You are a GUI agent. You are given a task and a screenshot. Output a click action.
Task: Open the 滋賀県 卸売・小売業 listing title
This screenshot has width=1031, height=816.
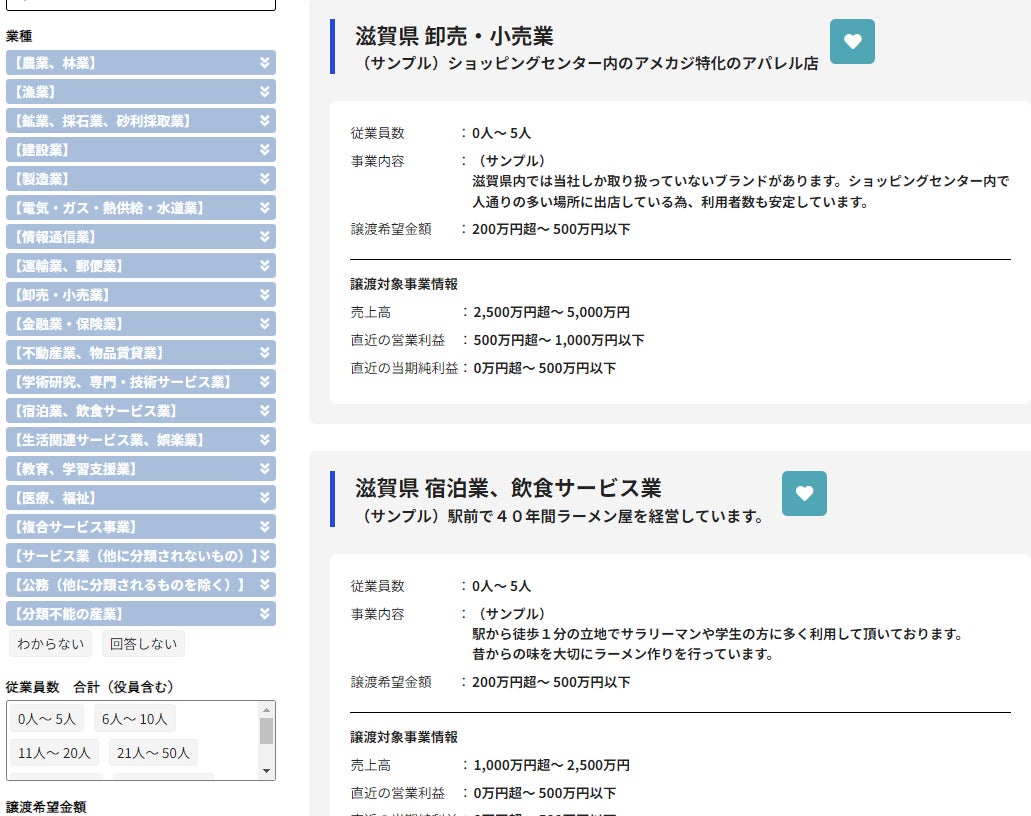pos(454,36)
